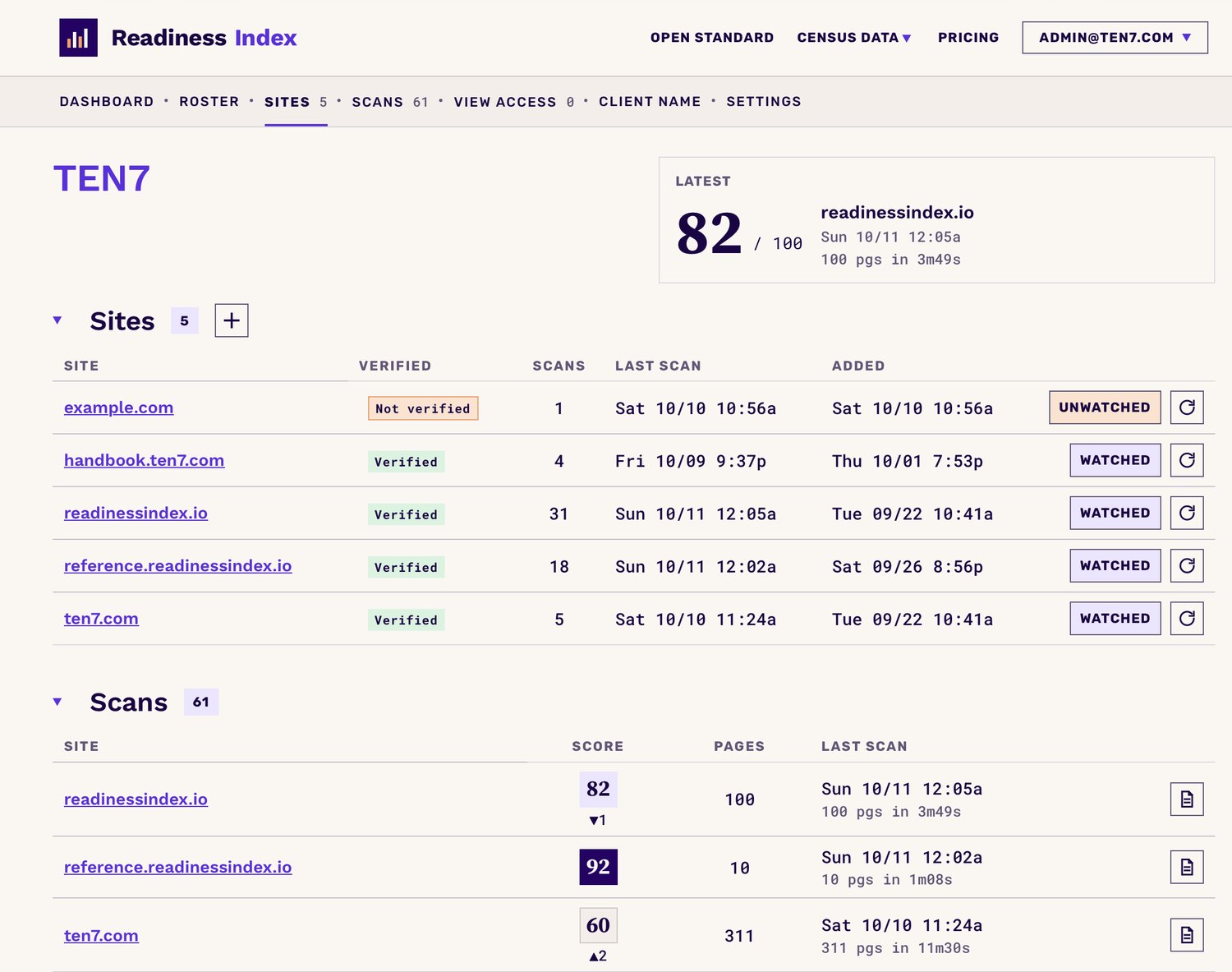The height and width of the screenshot is (972, 1232).
Task: Open reference.readinessindex.io link in Sites table
Action: click(x=178, y=565)
